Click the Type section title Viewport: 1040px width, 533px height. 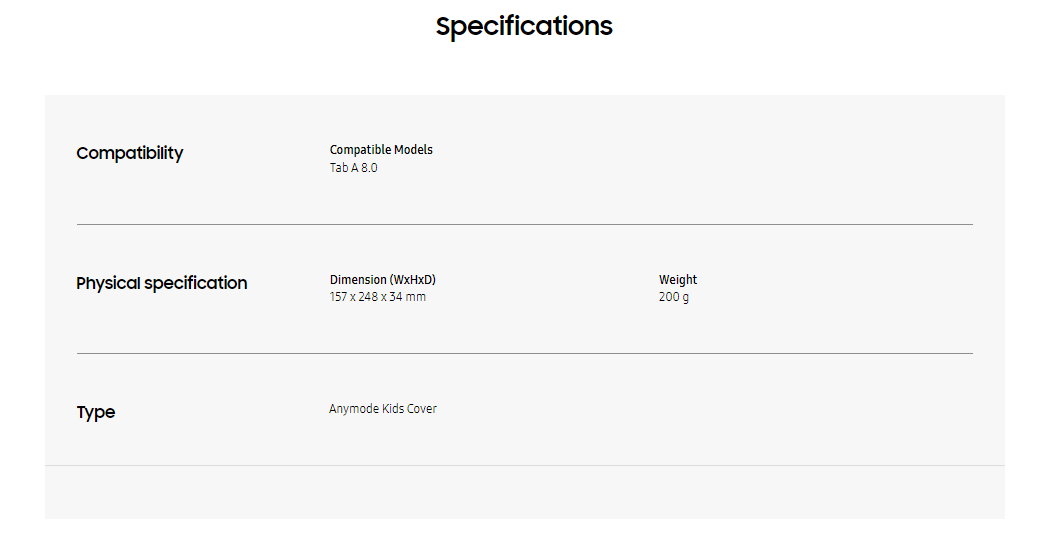pyautogui.click(x=96, y=412)
